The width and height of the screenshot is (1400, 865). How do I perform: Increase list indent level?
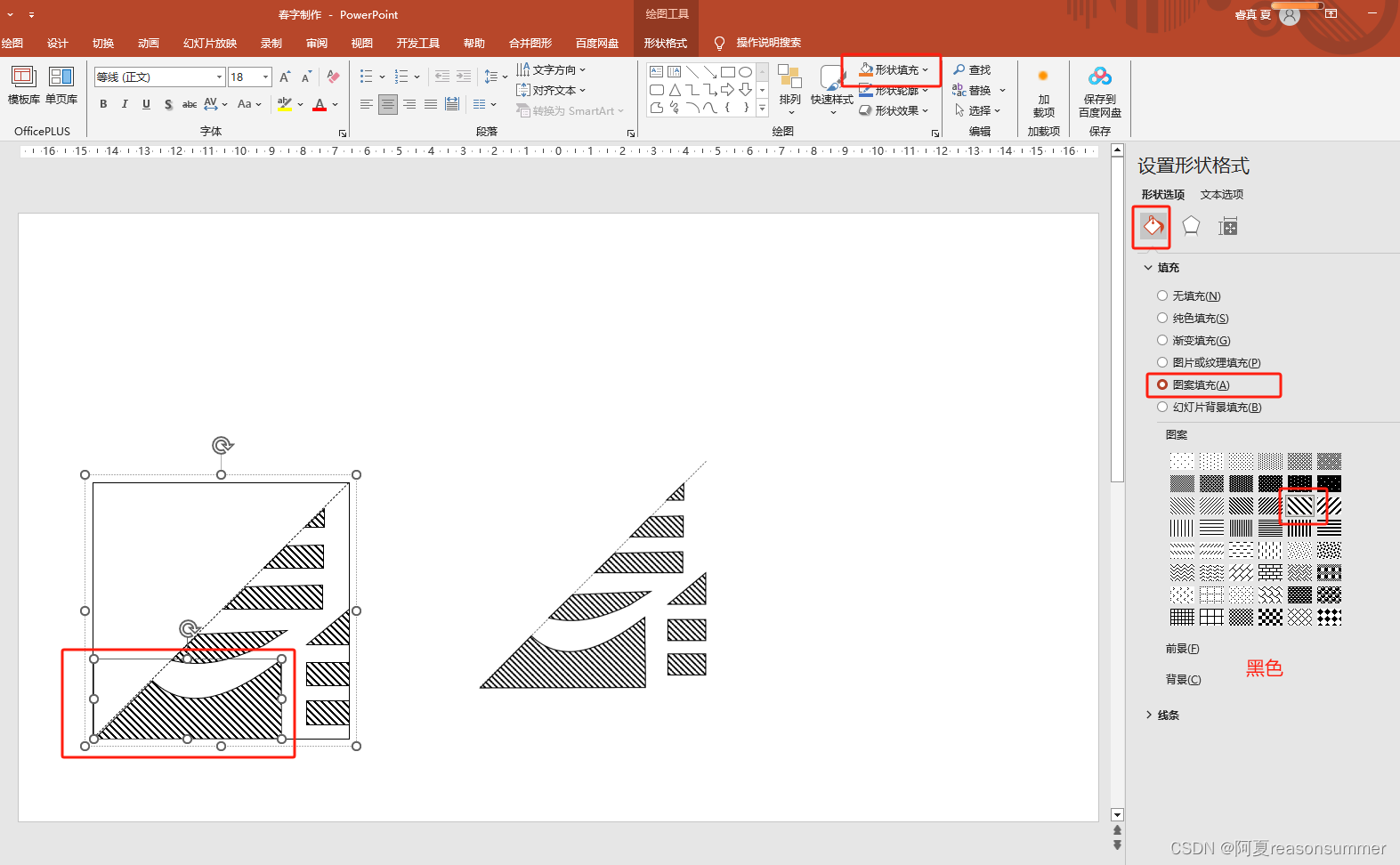[x=464, y=77]
